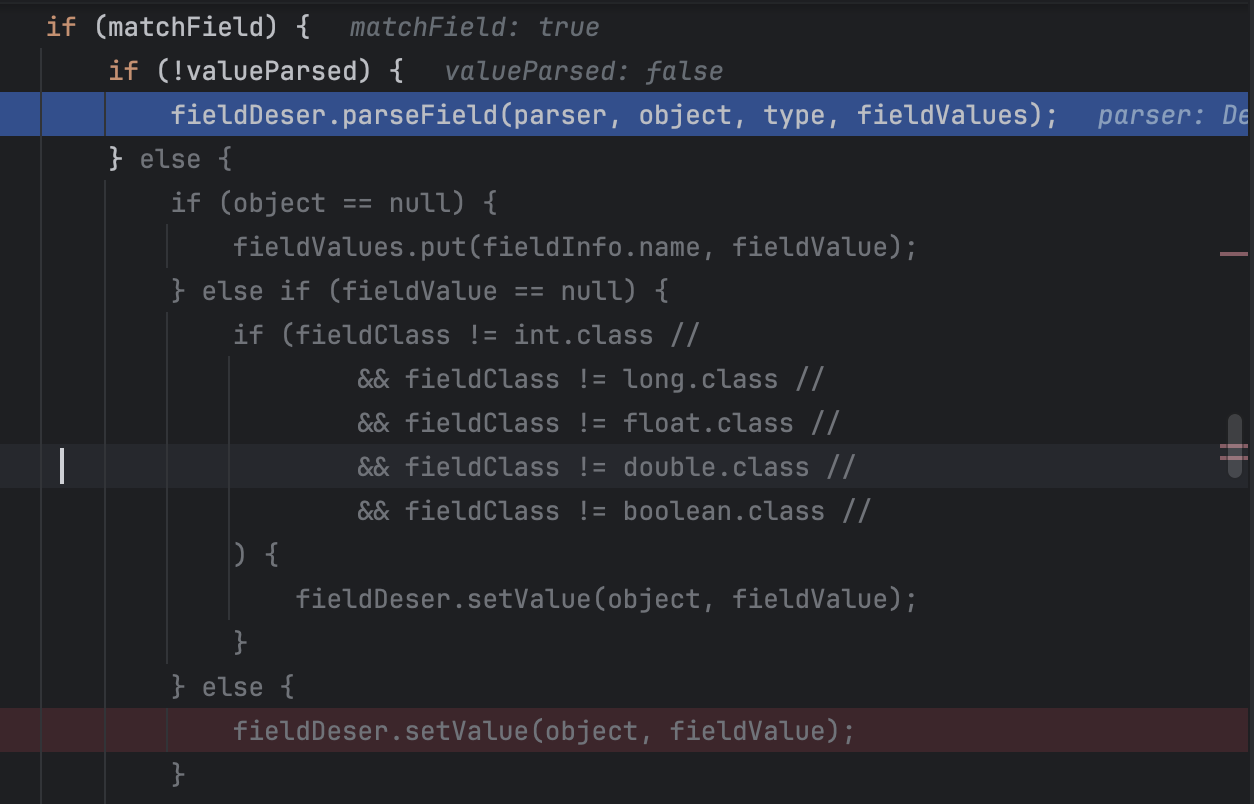Click the parseField method call on the highlighted line

pos(420,115)
